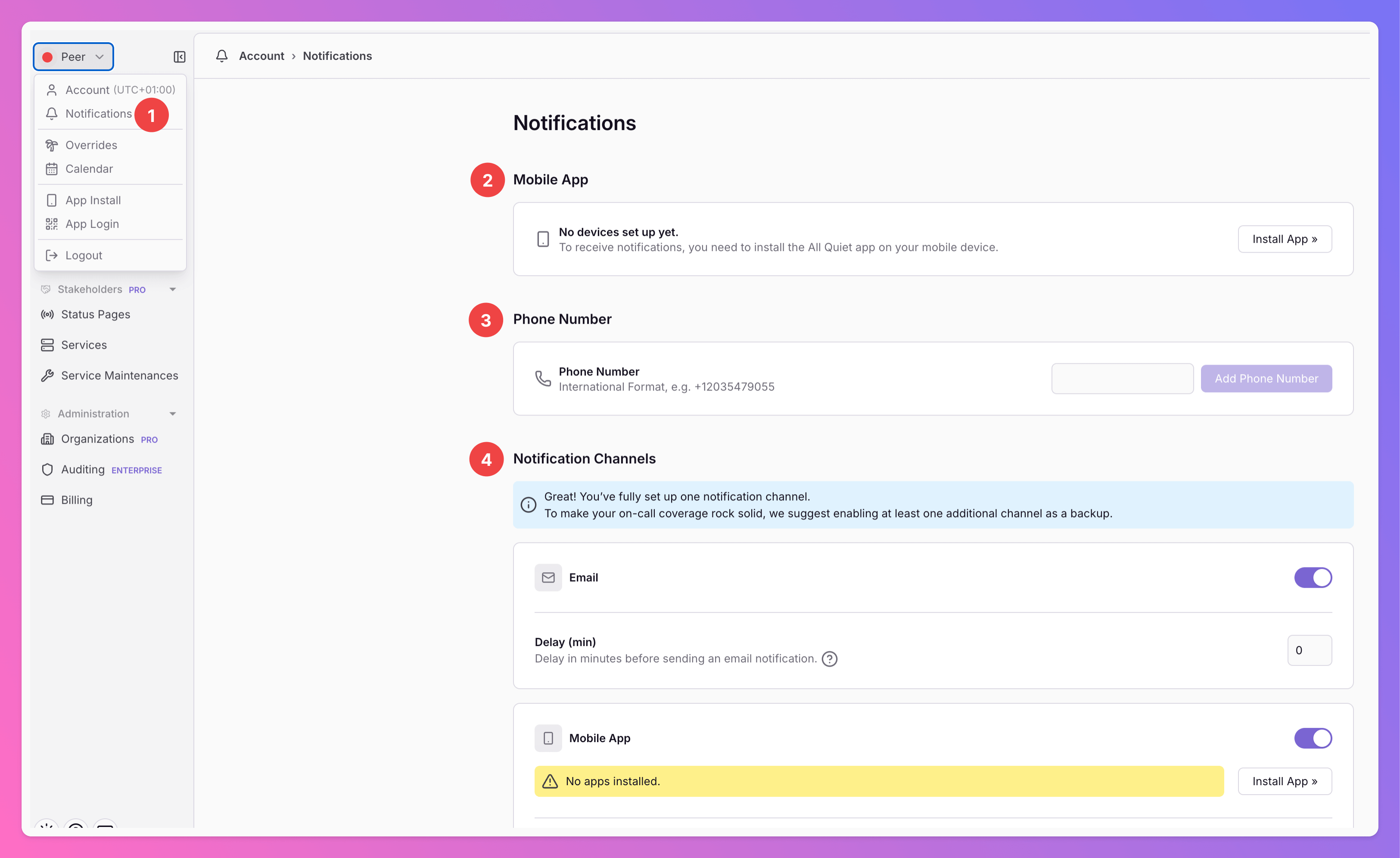Click the Add Phone Number button
1400x858 pixels.
[1266, 379]
